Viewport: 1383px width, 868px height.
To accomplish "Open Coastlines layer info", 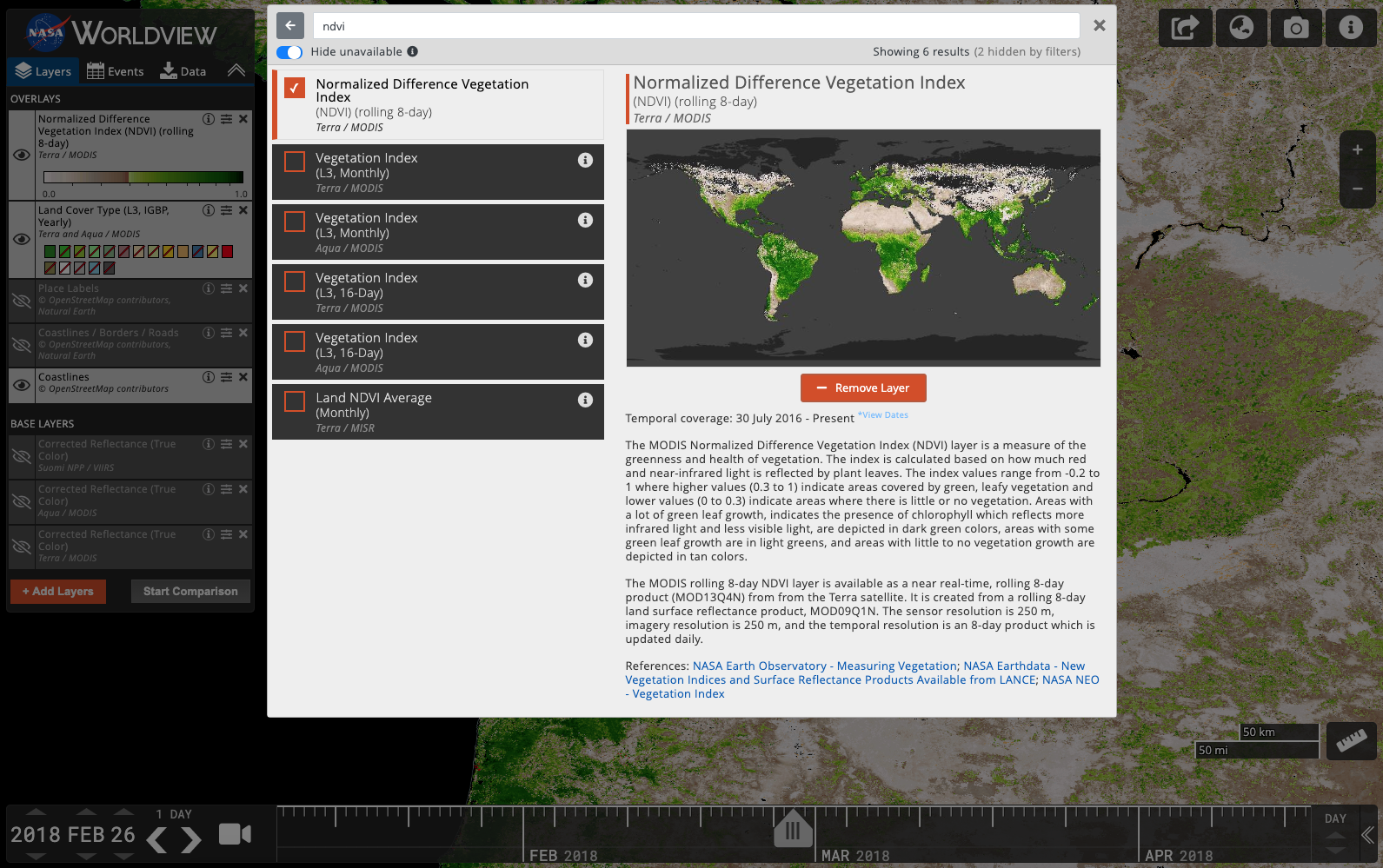I will point(209,377).
